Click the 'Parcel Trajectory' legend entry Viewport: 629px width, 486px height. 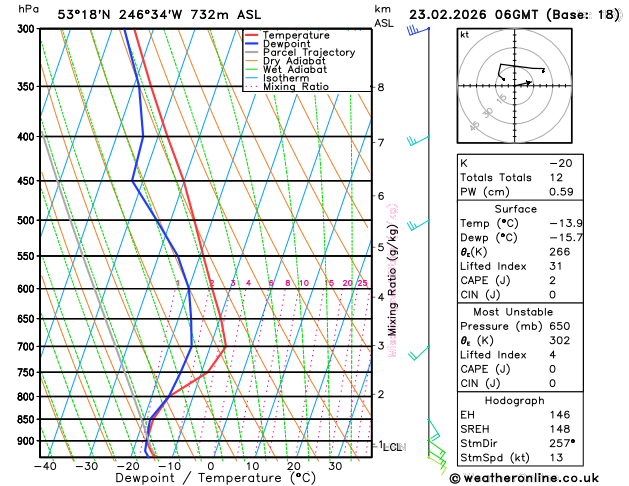[309, 53]
